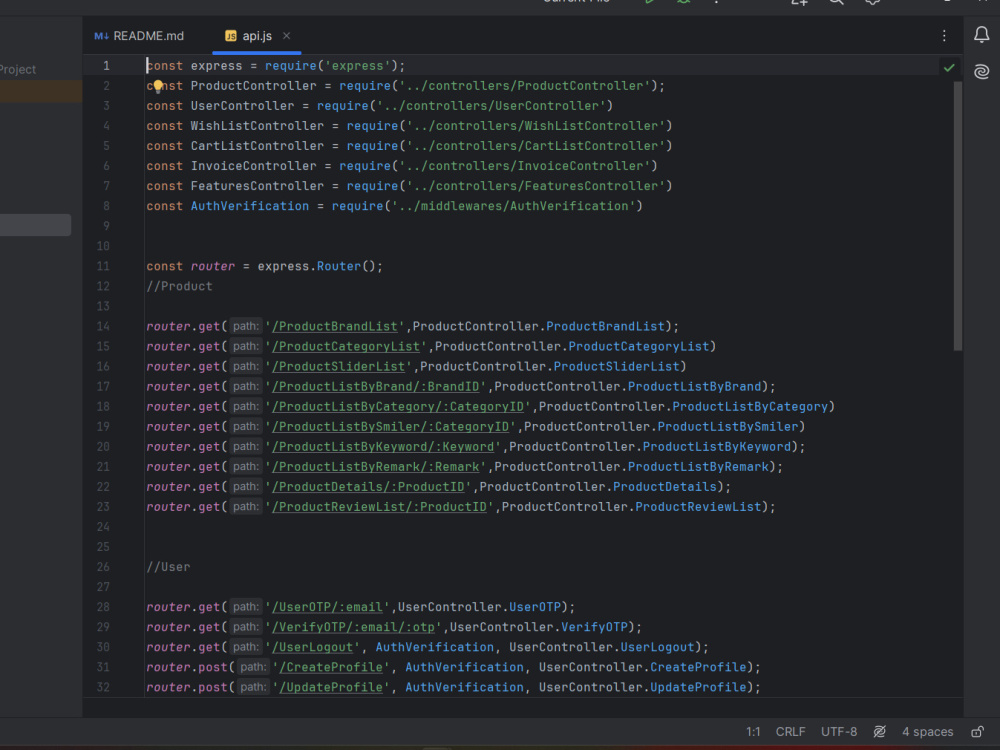Click express.Router() call on line 11
Image resolution: width=1000 pixels, height=750 pixels.
click(x=320, y=267)
